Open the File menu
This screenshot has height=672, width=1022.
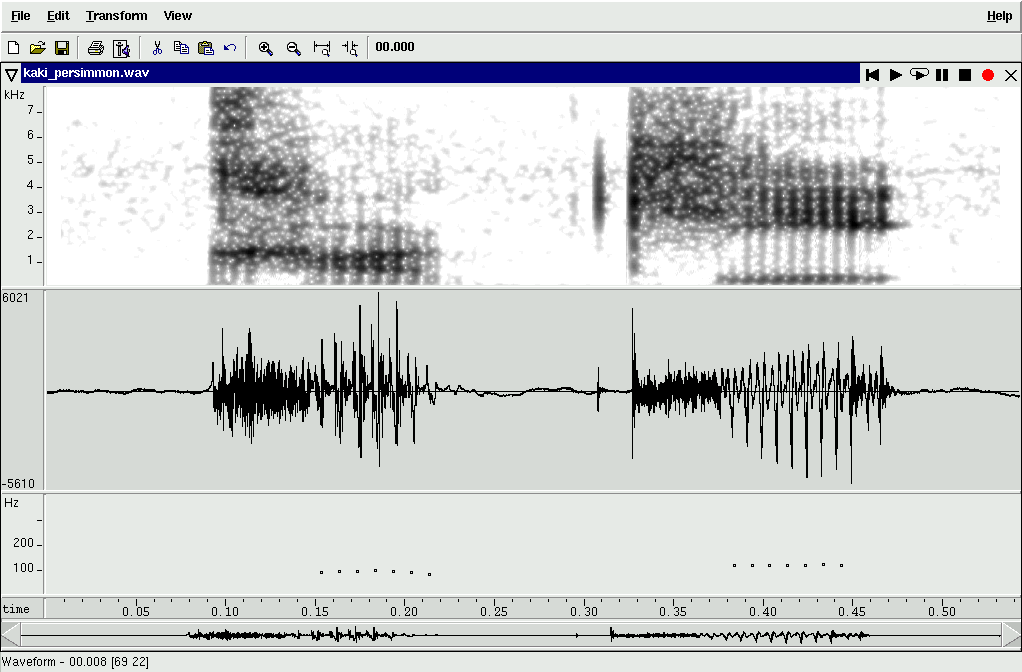(x=20, y=16)
